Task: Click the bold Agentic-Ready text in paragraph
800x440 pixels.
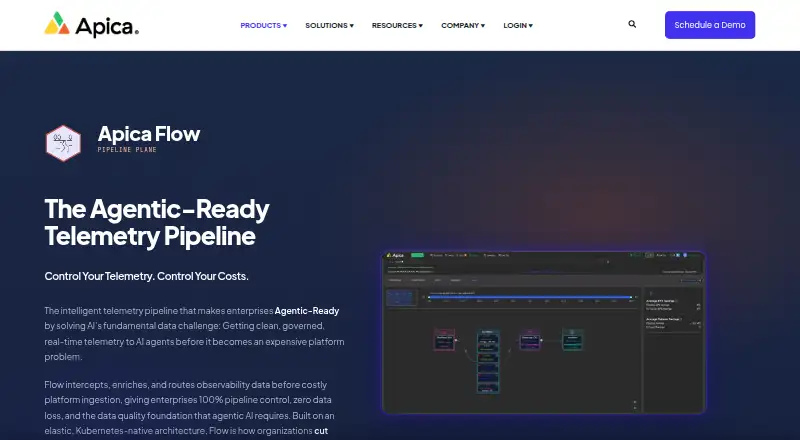Action: point(307,310)
